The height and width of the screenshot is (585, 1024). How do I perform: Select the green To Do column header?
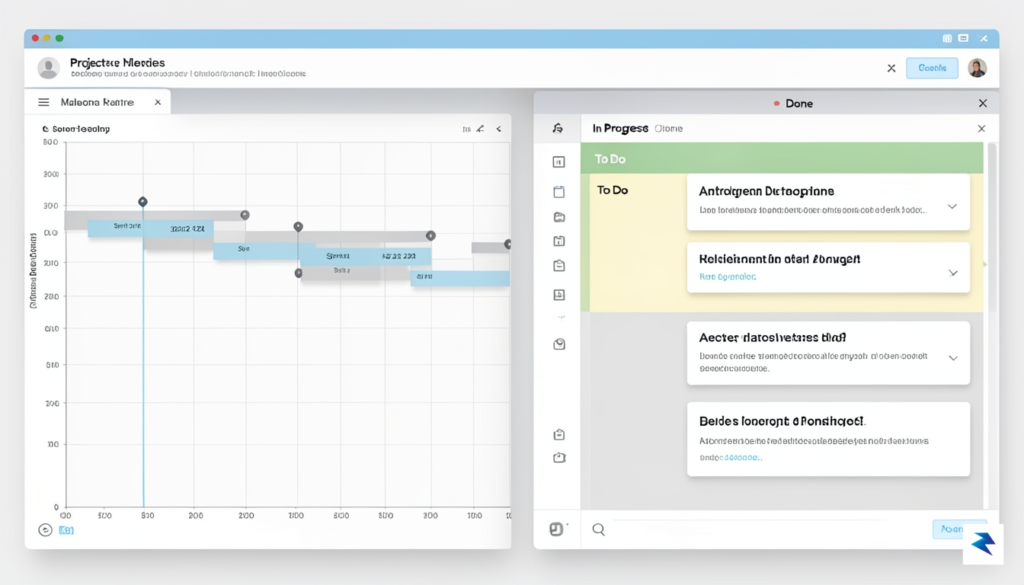pos(782,159)
